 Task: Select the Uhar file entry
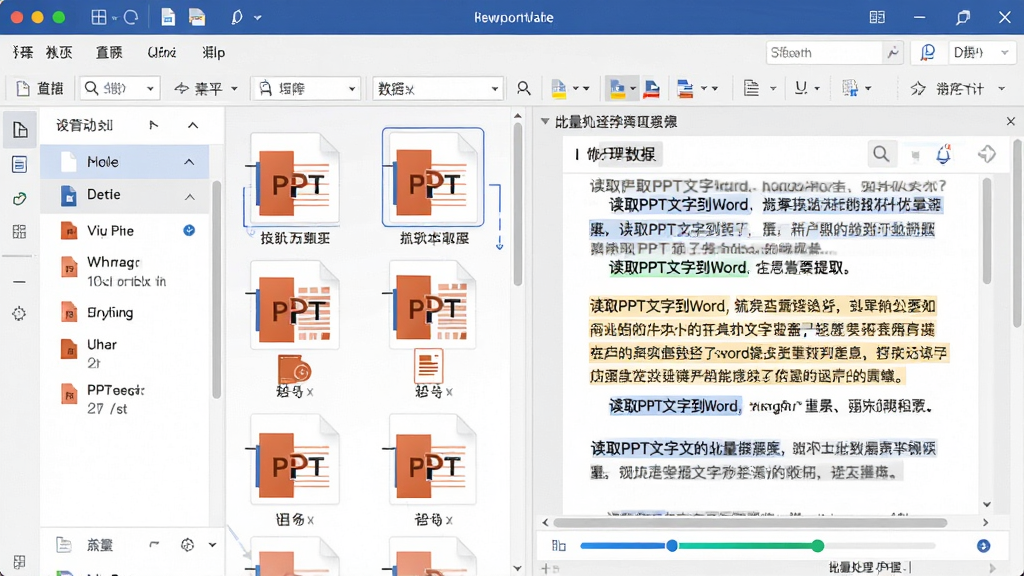tap(125, 353)
